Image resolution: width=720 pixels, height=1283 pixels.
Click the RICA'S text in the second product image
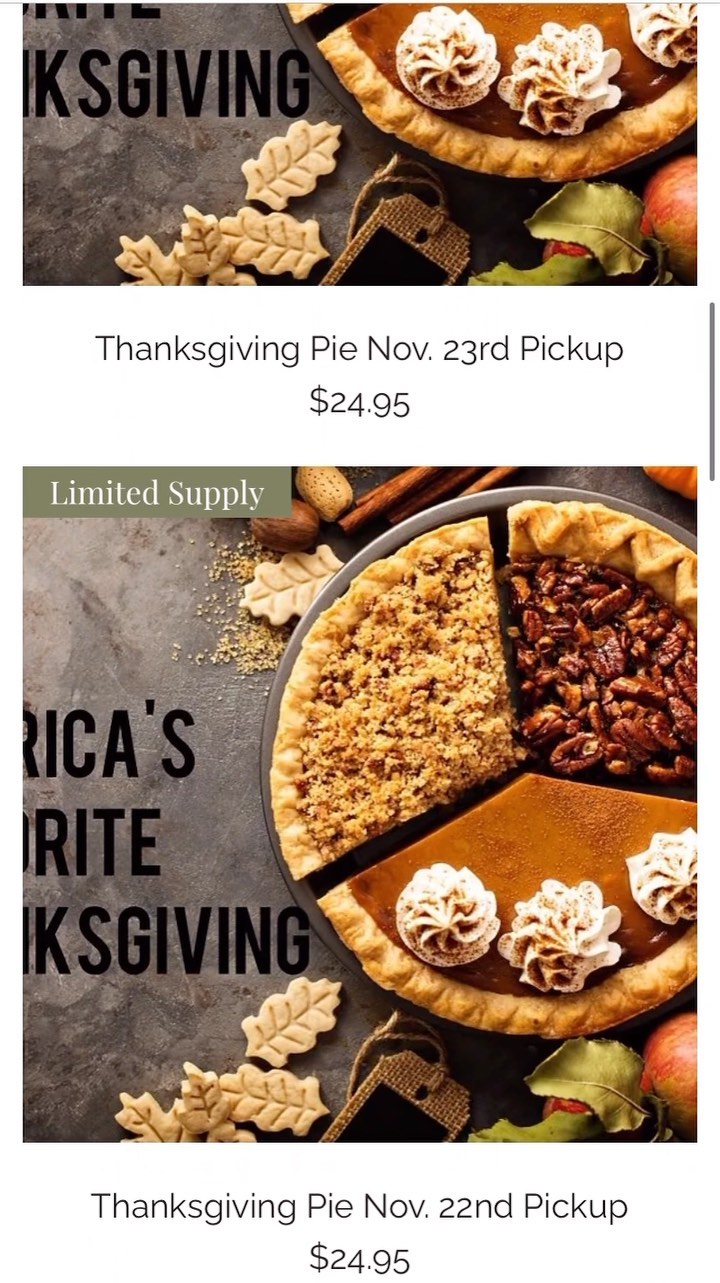coord(110,744)
